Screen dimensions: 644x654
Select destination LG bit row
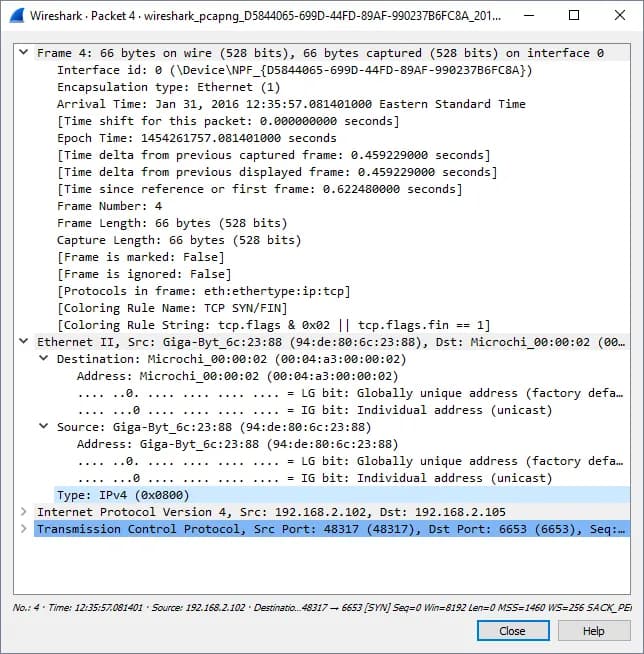(x=352, y=393)
